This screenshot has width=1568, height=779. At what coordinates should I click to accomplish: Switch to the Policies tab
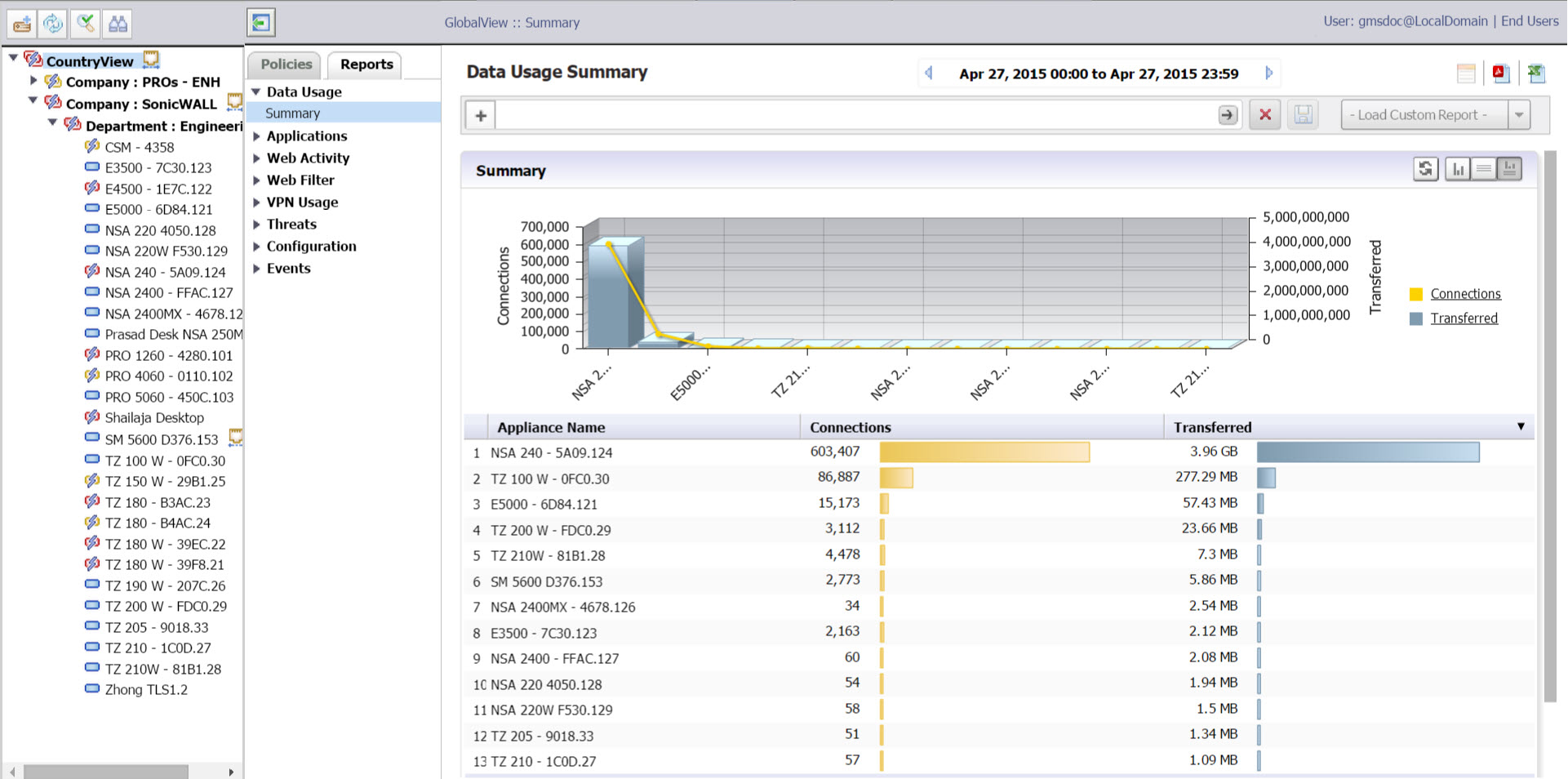pyautogui.click(x=287, y=65)
